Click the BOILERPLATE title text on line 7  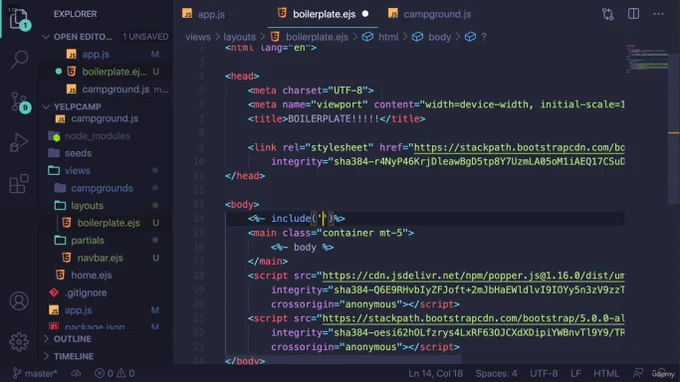point(333,119)
